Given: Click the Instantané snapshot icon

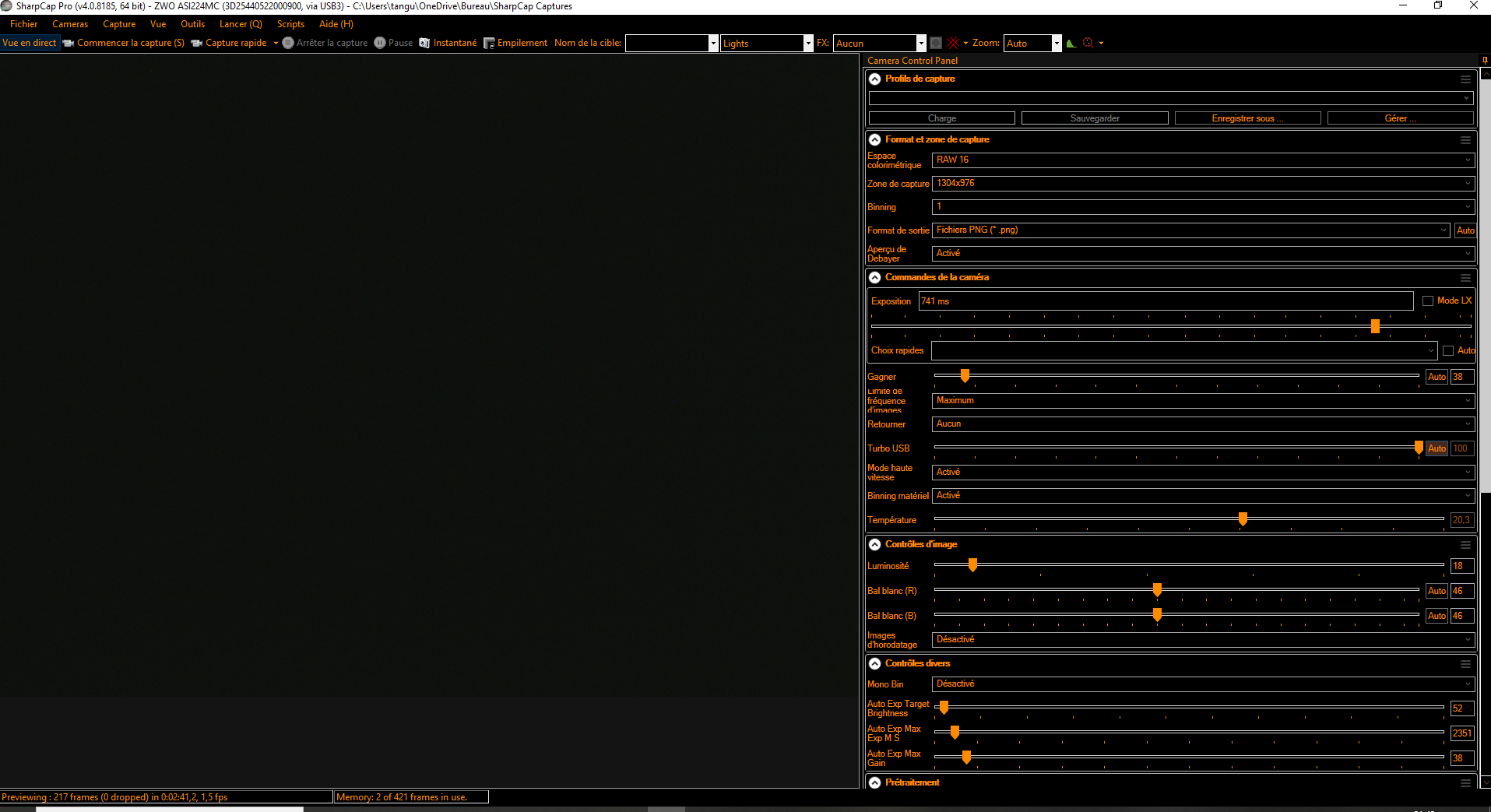Looking at the screenshot, I should coord(424,43).
